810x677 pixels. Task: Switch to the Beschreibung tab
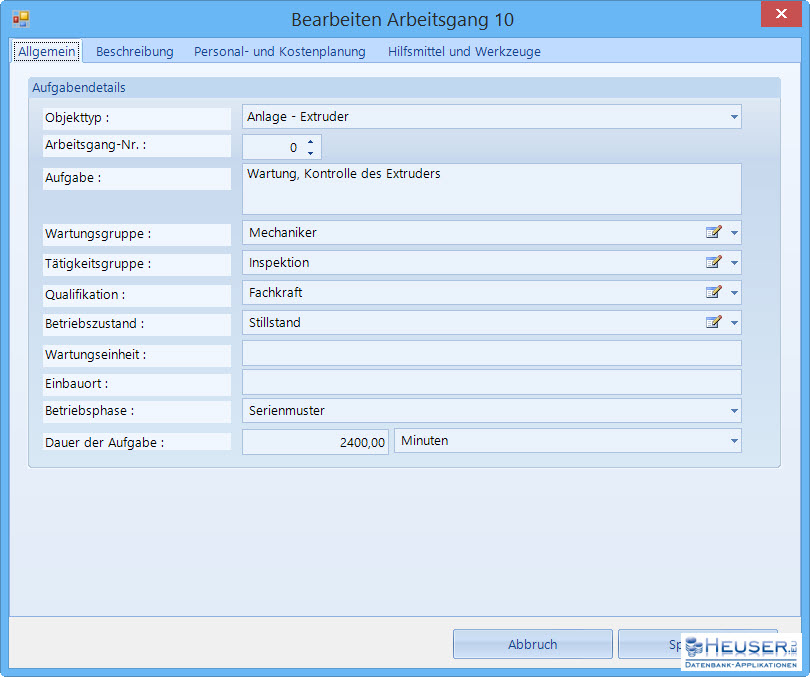click(134, 52)
